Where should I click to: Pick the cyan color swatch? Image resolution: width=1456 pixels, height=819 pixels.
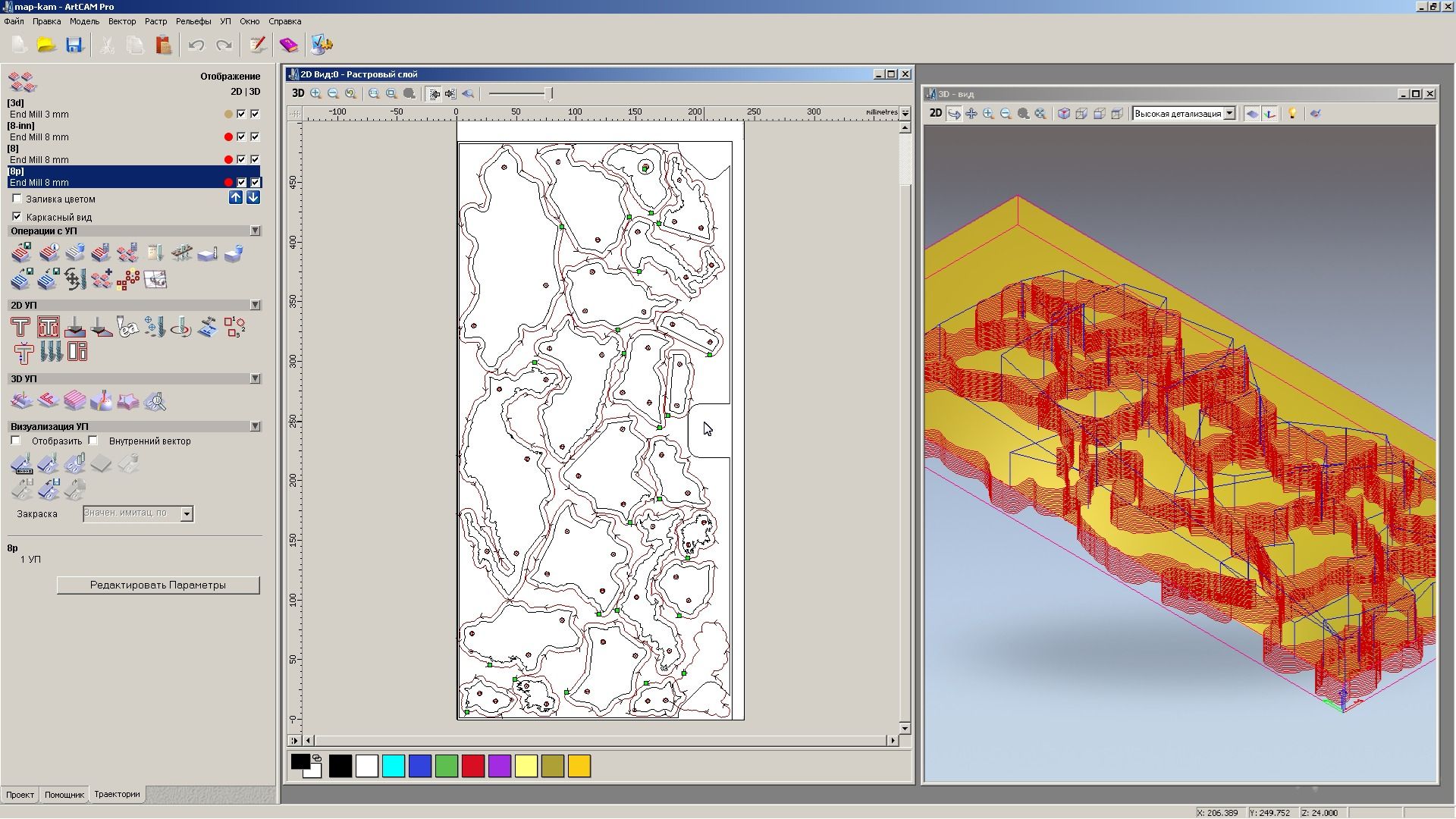393,766
